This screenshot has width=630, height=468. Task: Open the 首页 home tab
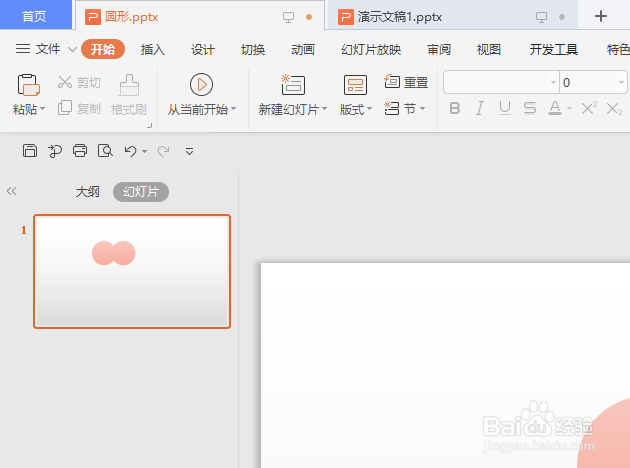click(x=34, y=16)
